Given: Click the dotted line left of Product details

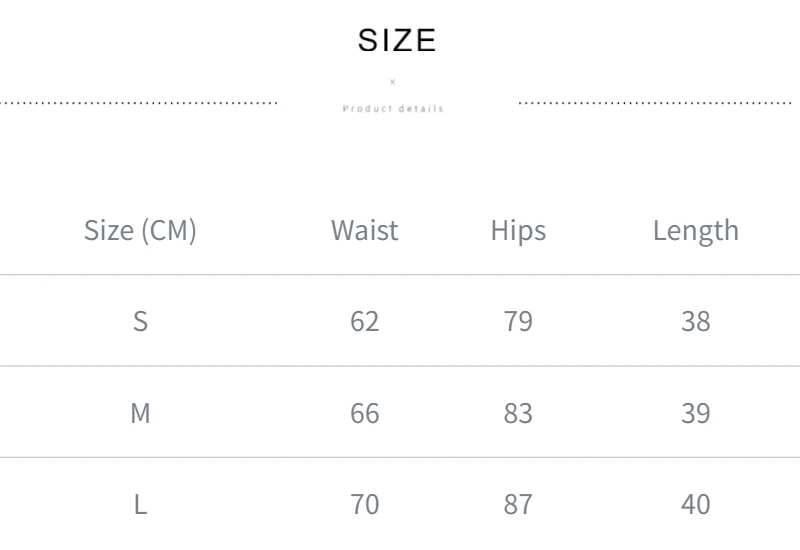Looking at the screenshot, I should coord(139,102).
